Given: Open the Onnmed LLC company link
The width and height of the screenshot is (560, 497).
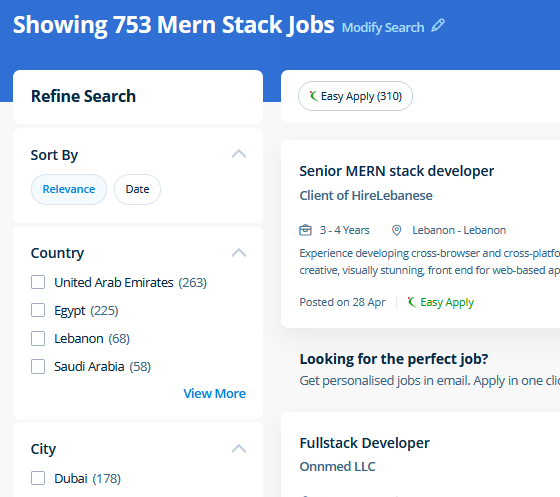Looking at the screenshot, I should (x=338, y=467).
